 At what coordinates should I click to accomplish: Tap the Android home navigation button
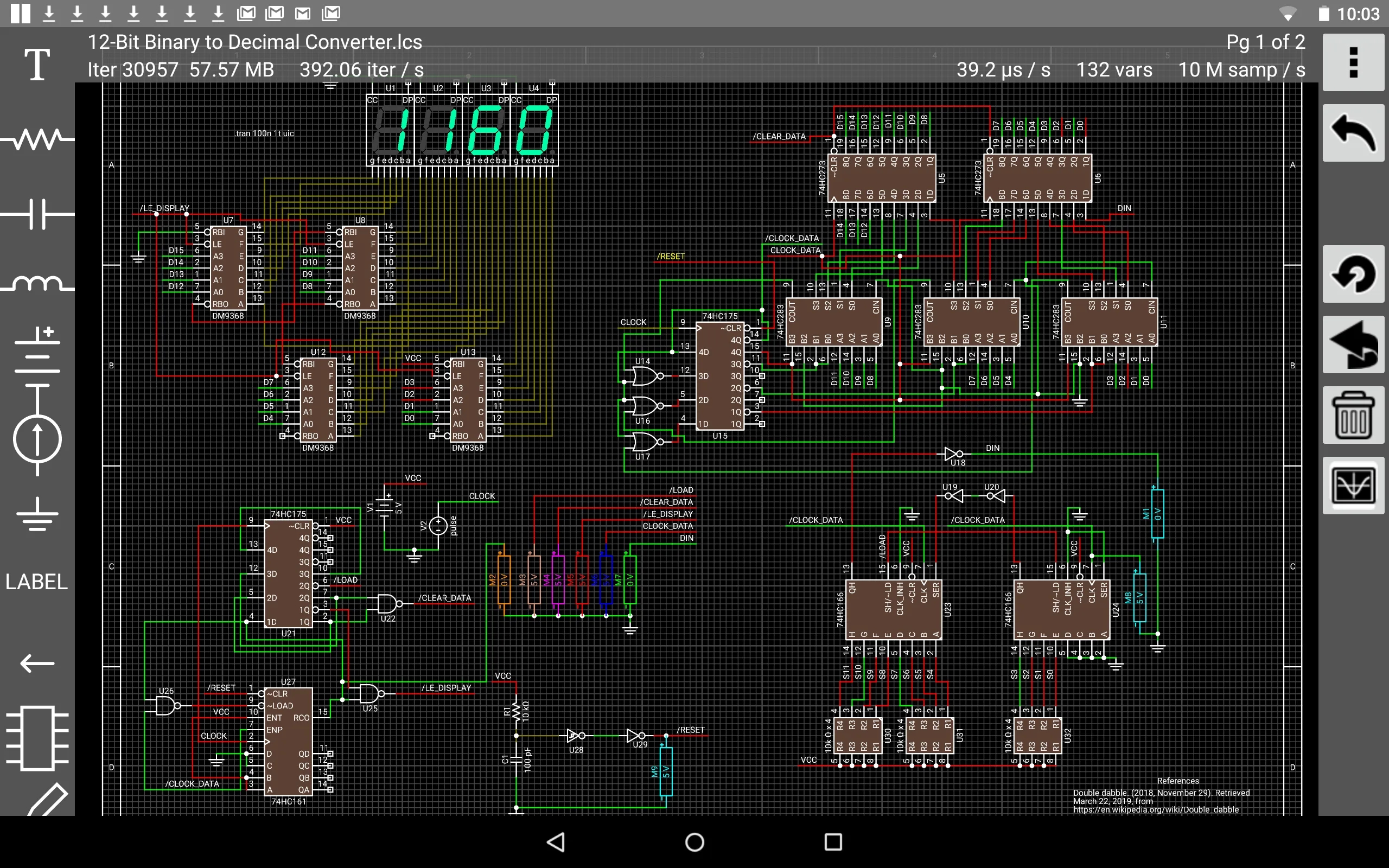(x=694, y=842)
